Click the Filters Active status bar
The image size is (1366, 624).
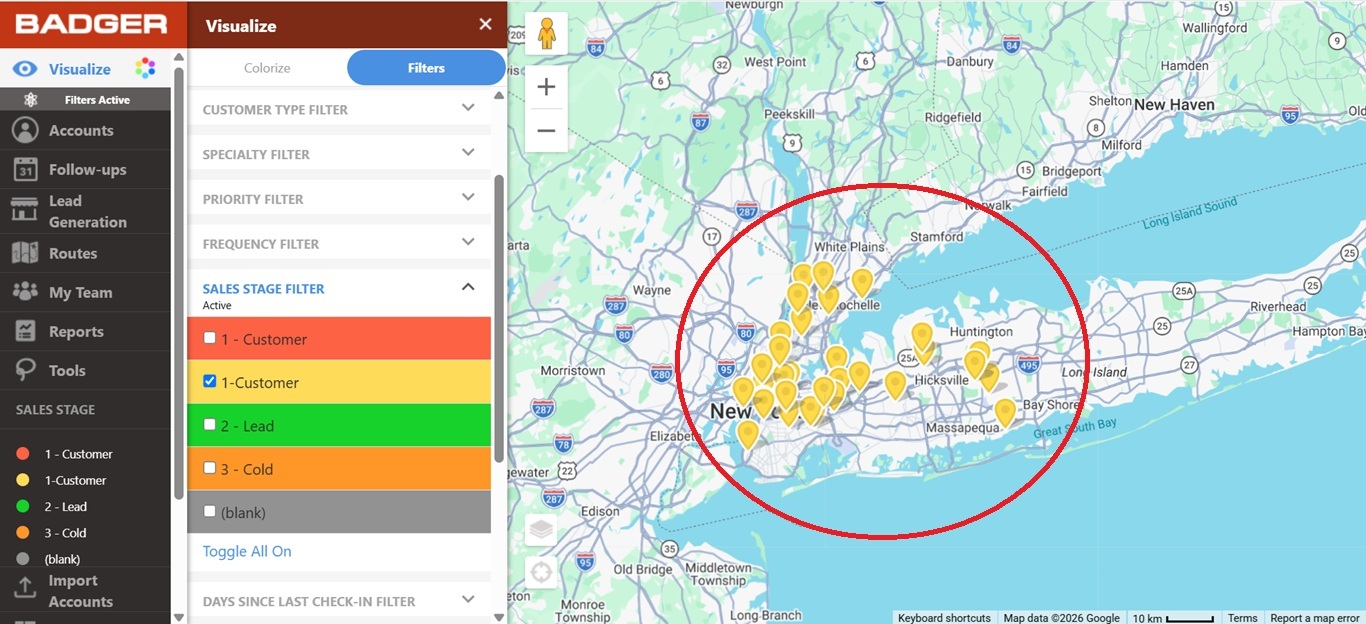[x=85, y=100]
